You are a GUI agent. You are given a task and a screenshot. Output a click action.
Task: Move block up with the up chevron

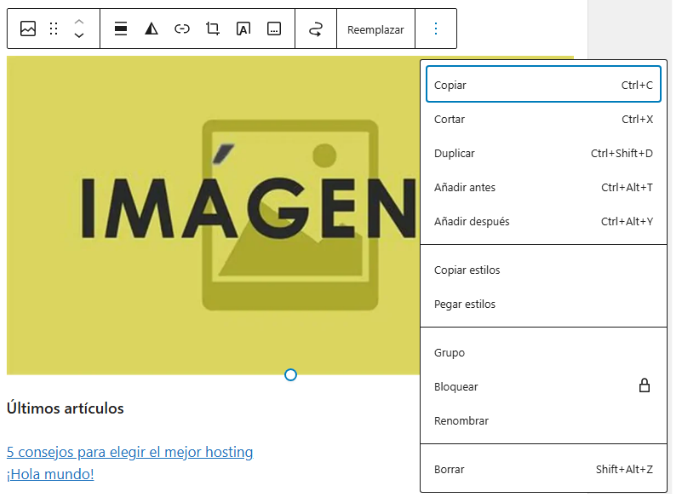coord(79,22)
